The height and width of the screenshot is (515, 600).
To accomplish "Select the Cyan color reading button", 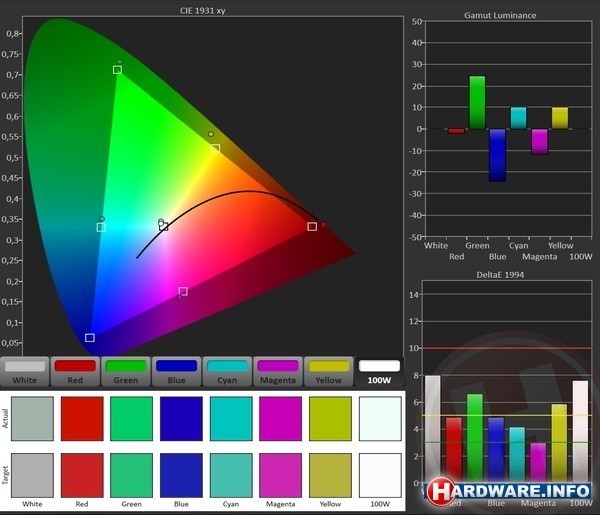I will 227,371.
